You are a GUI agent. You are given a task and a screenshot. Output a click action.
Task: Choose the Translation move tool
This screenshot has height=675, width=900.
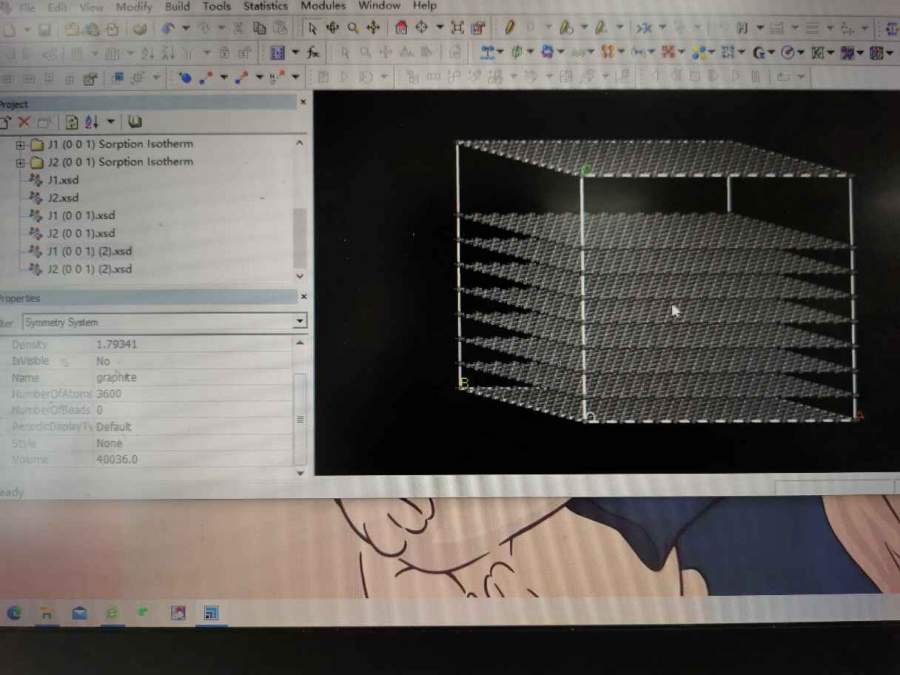click(373, 28)
